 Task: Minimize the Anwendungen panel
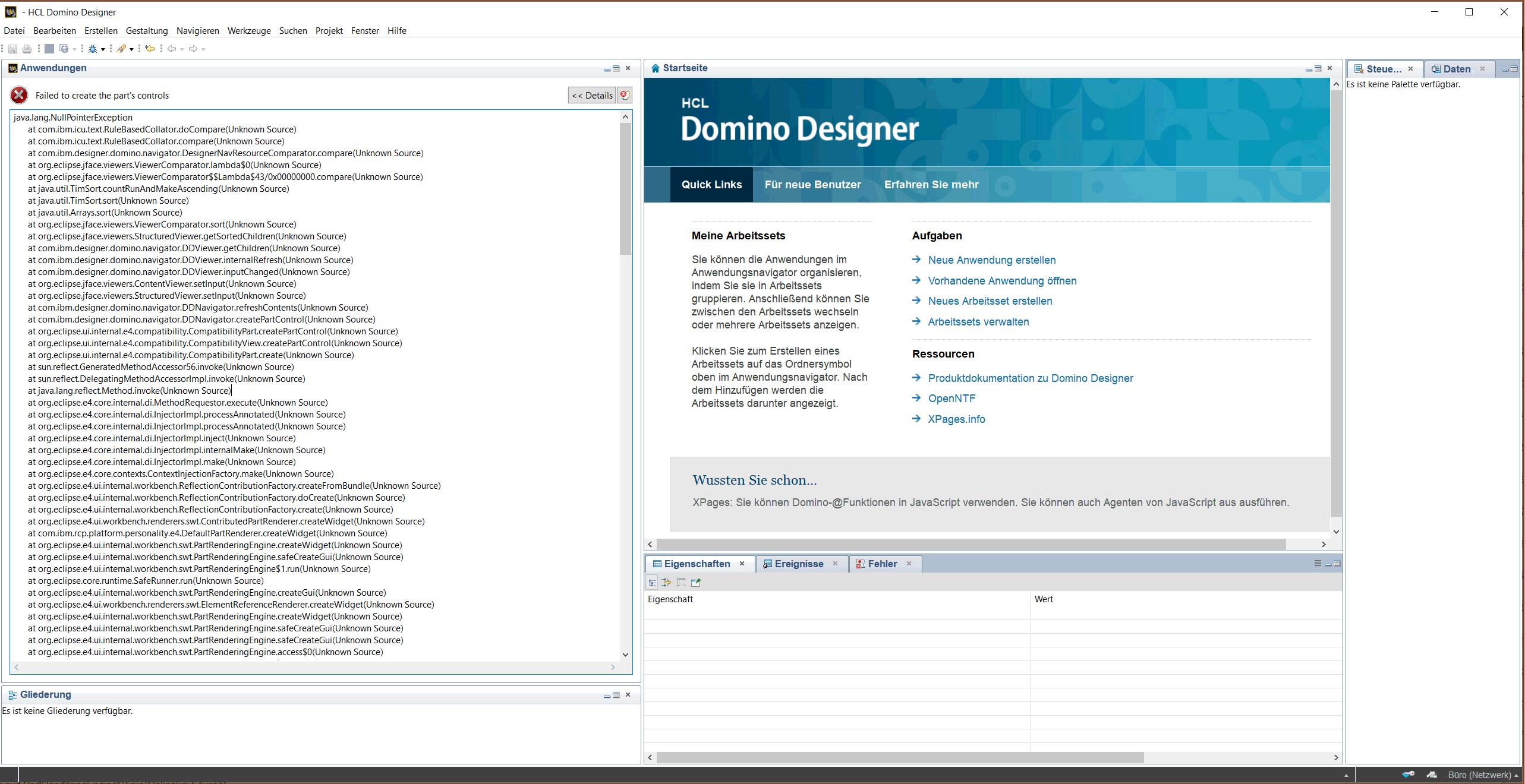(607, 69)
